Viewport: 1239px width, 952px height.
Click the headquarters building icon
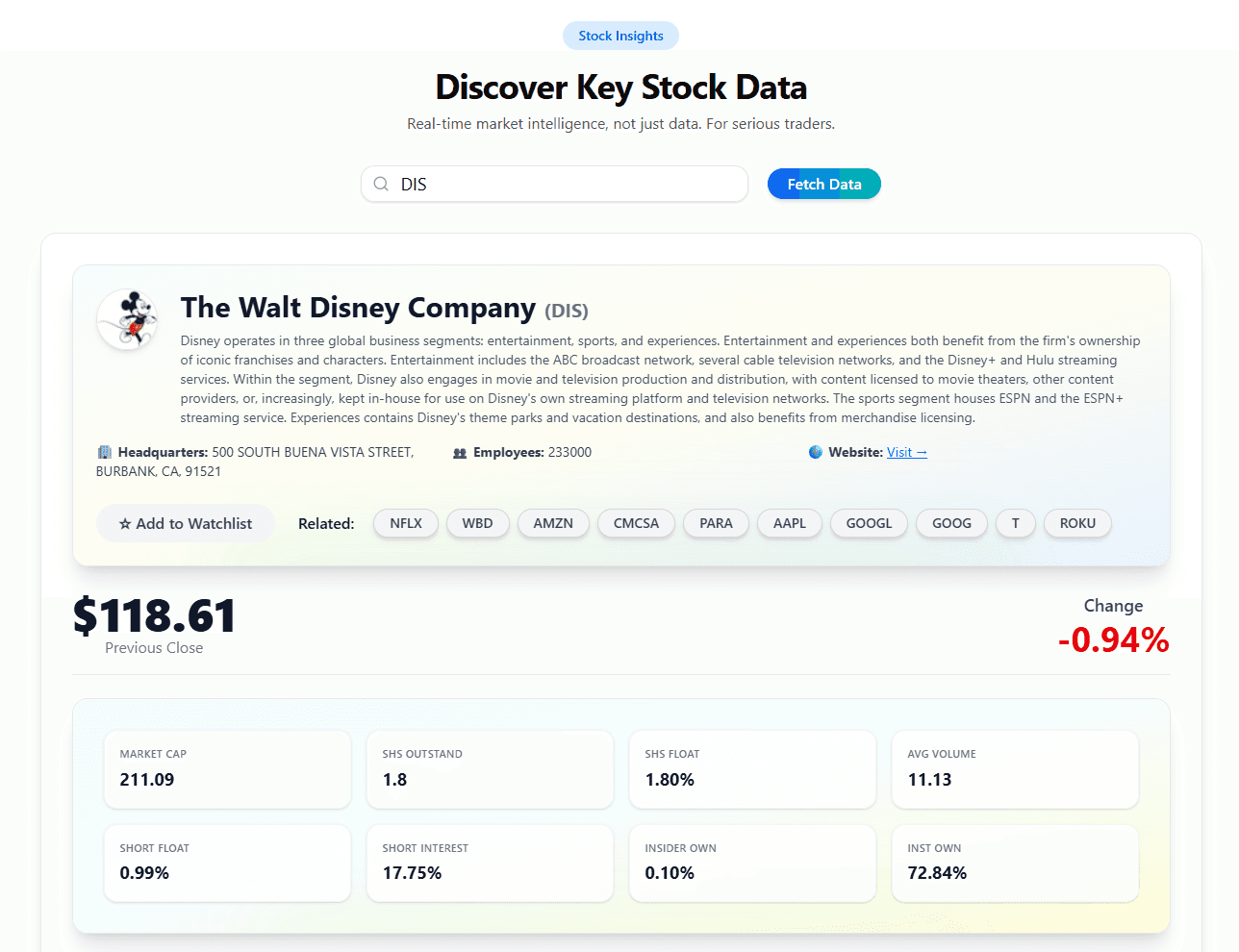(105, 452)
